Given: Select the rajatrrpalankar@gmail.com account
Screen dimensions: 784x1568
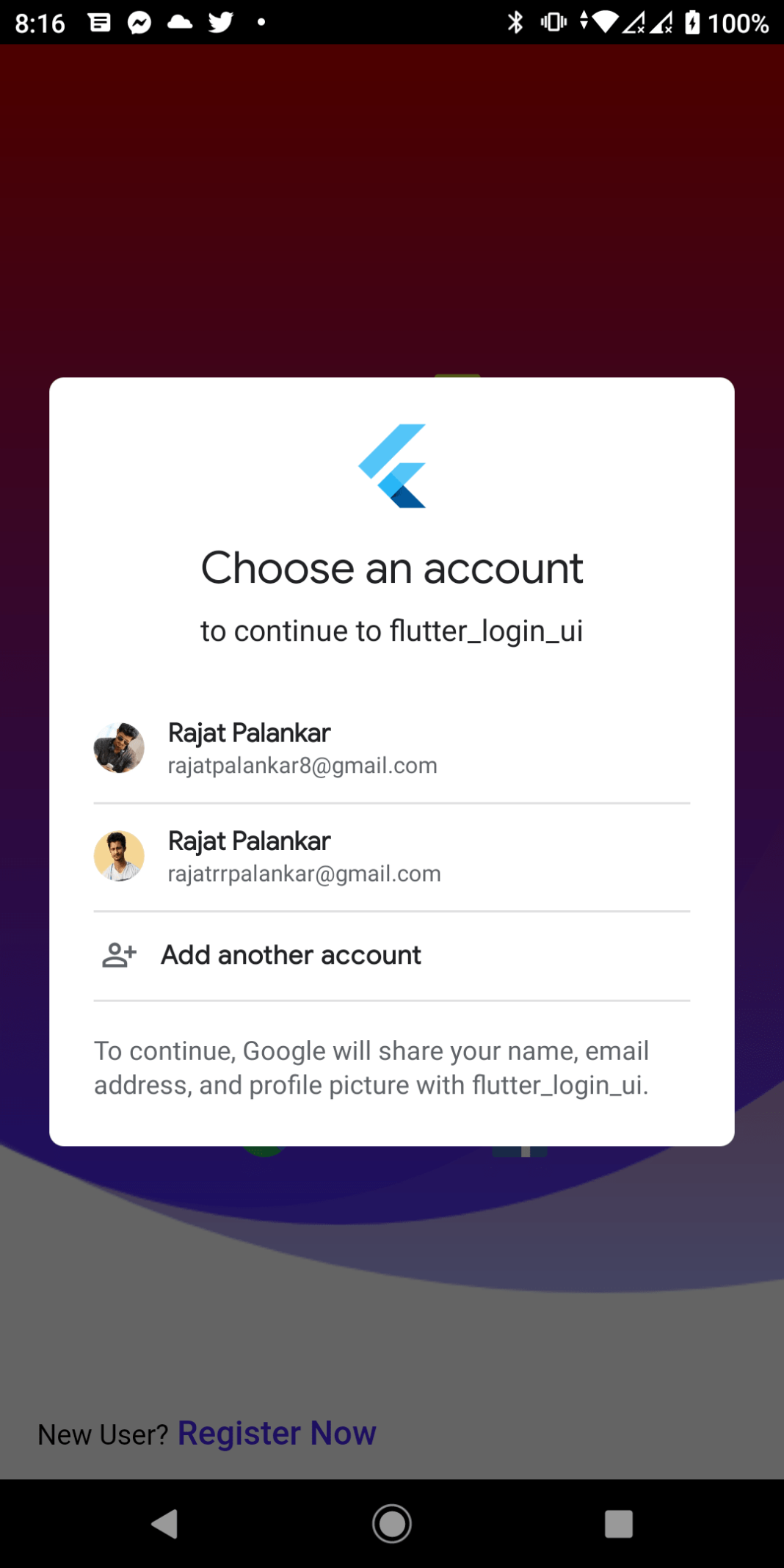Looking at the screenshot, I should coord(392,857).
